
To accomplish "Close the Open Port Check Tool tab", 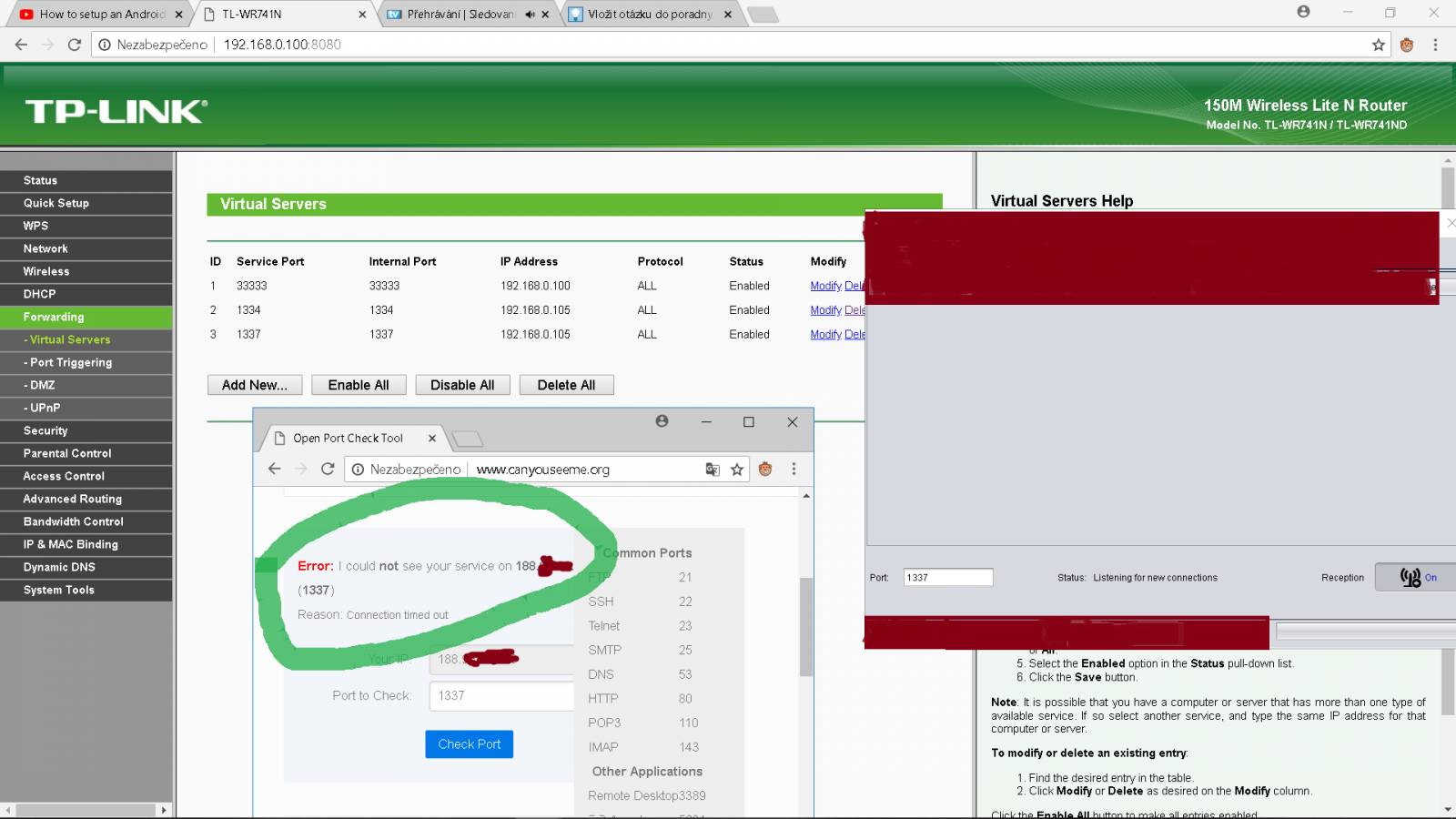I will click(x=432, y=438).
